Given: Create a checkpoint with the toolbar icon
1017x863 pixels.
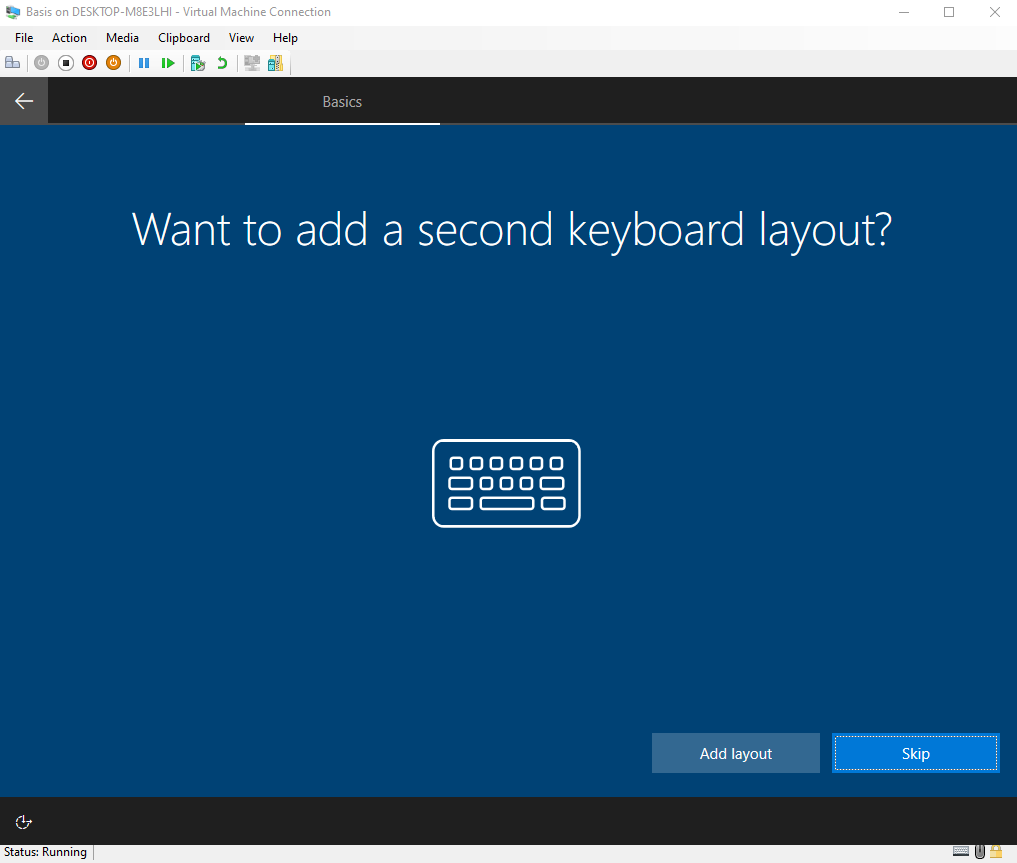Looking at the screenshot, I should click(198, 63).
